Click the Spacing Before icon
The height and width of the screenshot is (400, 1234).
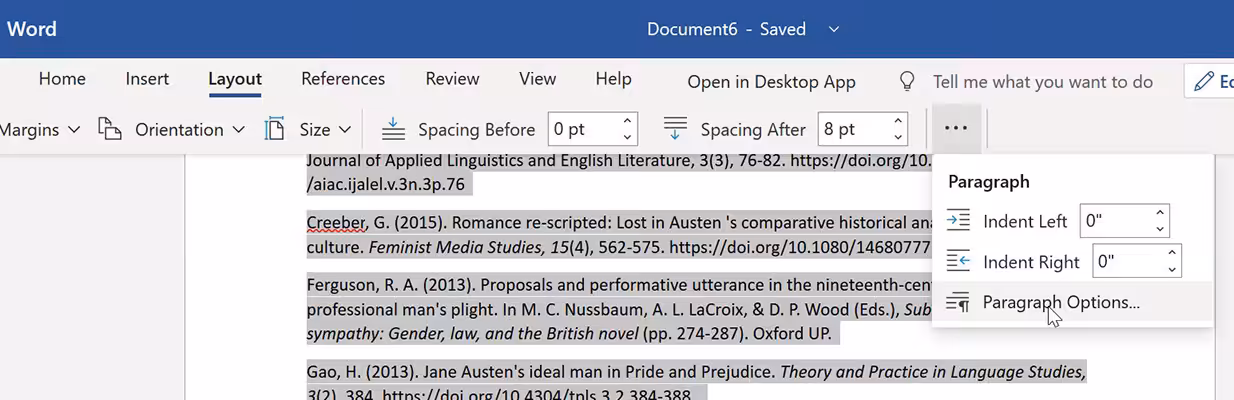coord(394,129)
